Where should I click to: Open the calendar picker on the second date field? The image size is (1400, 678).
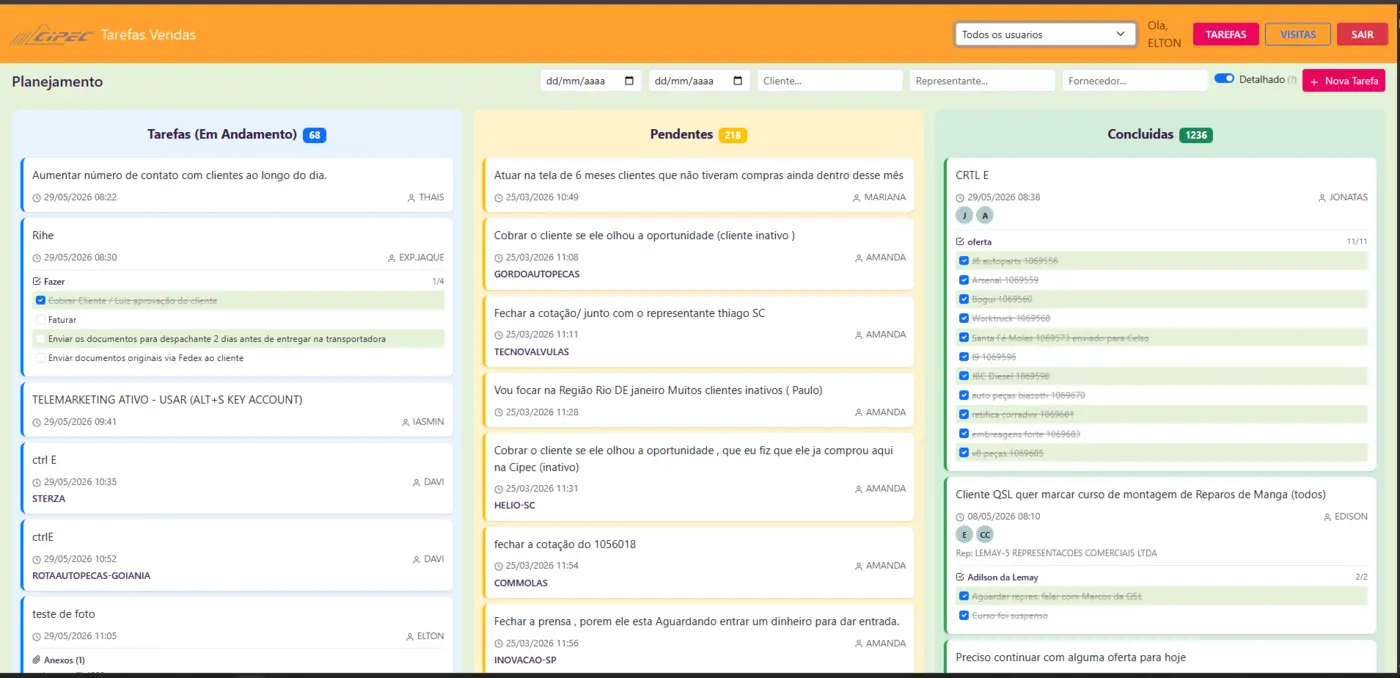(x=738, y=81)
